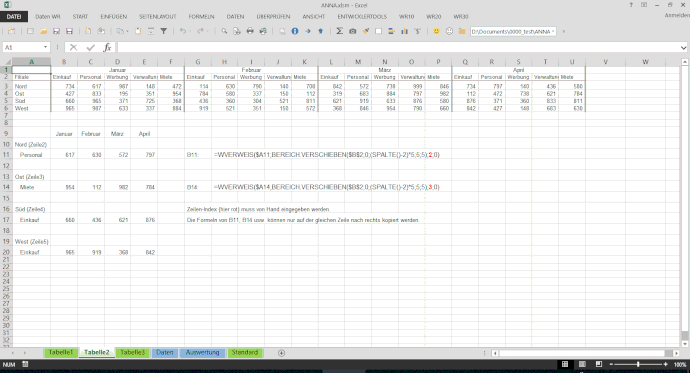This screenshot has height=373, width=690.
Task: Click the undo arrow icon
Action: click(182, 31)
